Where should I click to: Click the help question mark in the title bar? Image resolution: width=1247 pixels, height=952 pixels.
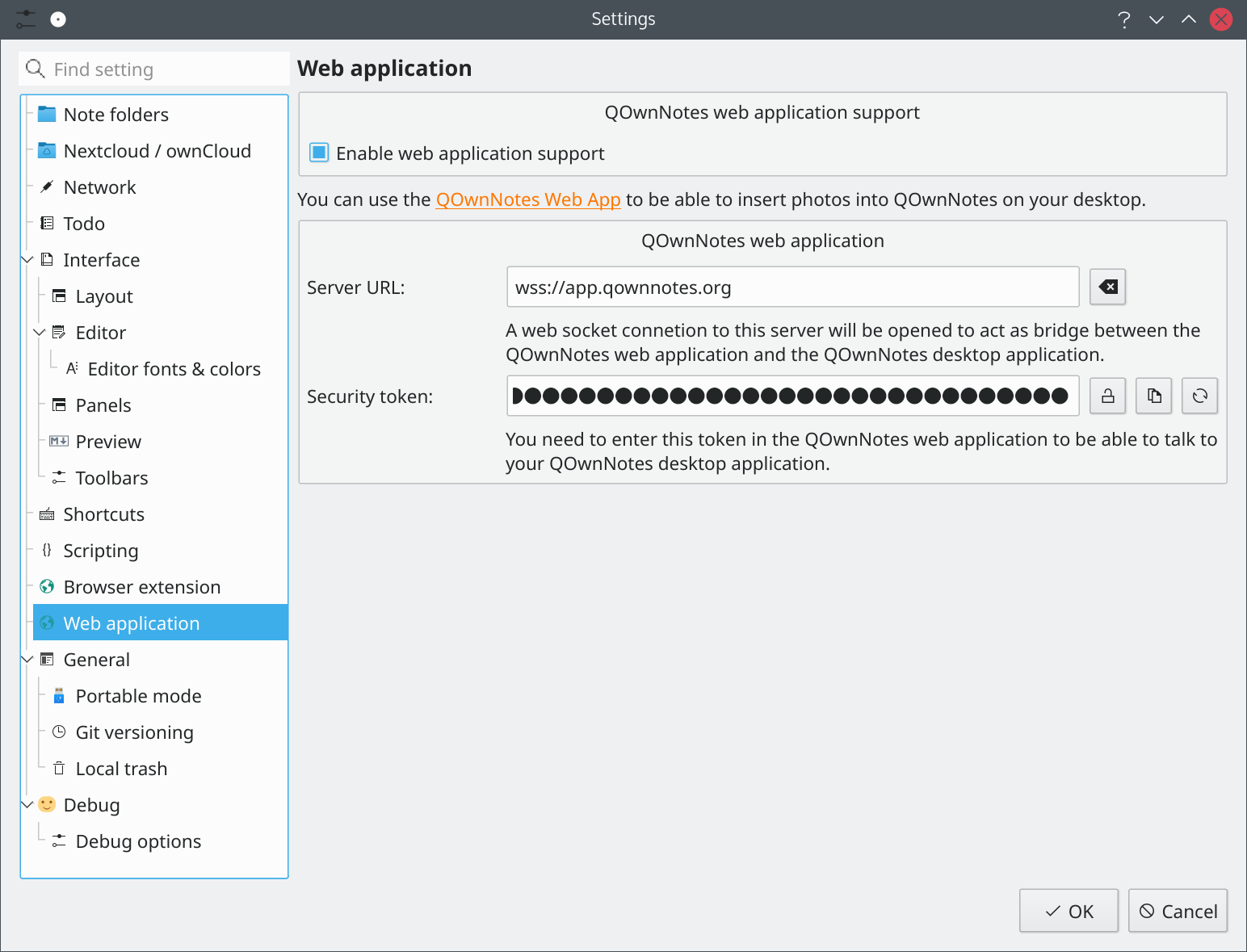[x=1124, y=19]
